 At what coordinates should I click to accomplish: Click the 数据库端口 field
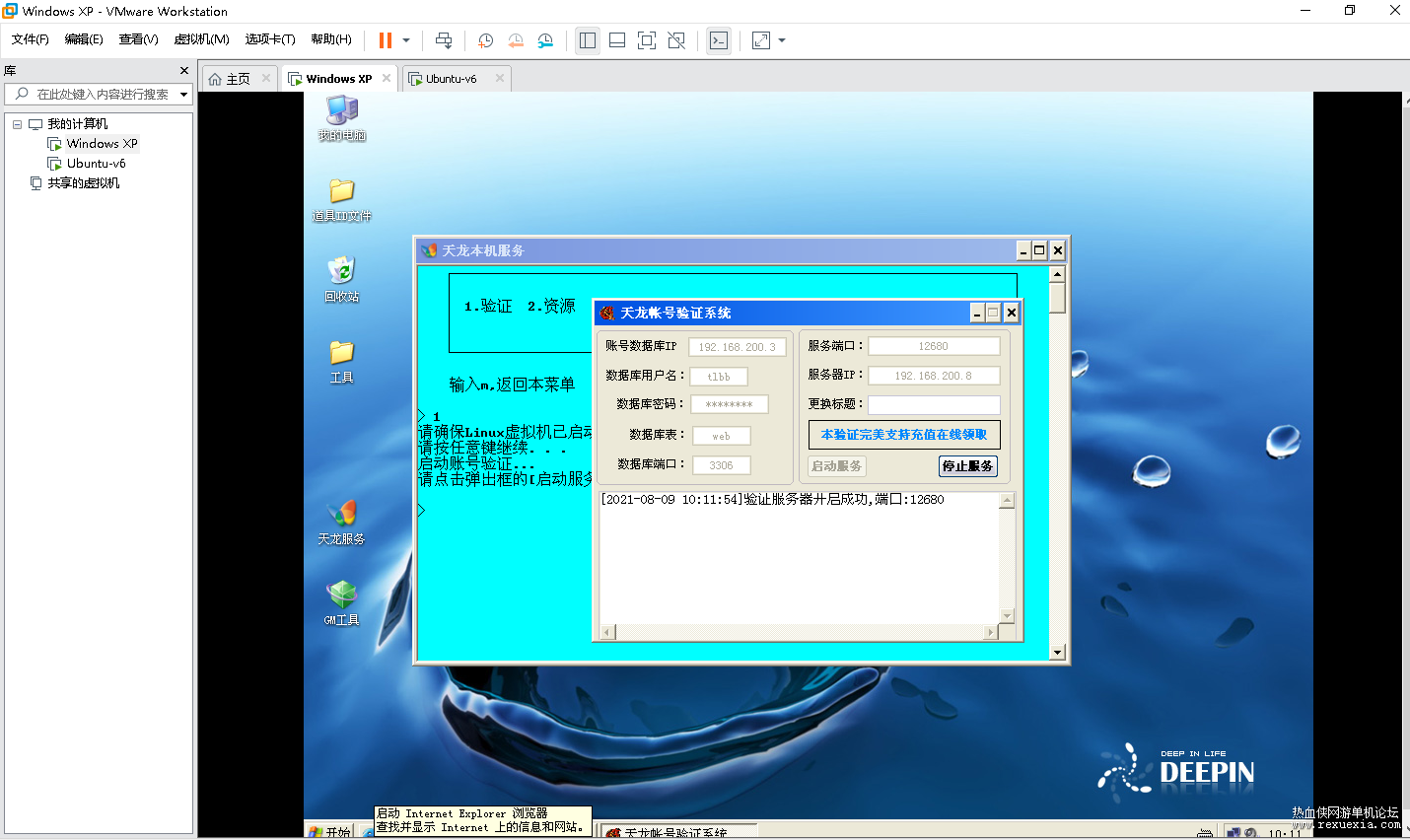point(722,465)
